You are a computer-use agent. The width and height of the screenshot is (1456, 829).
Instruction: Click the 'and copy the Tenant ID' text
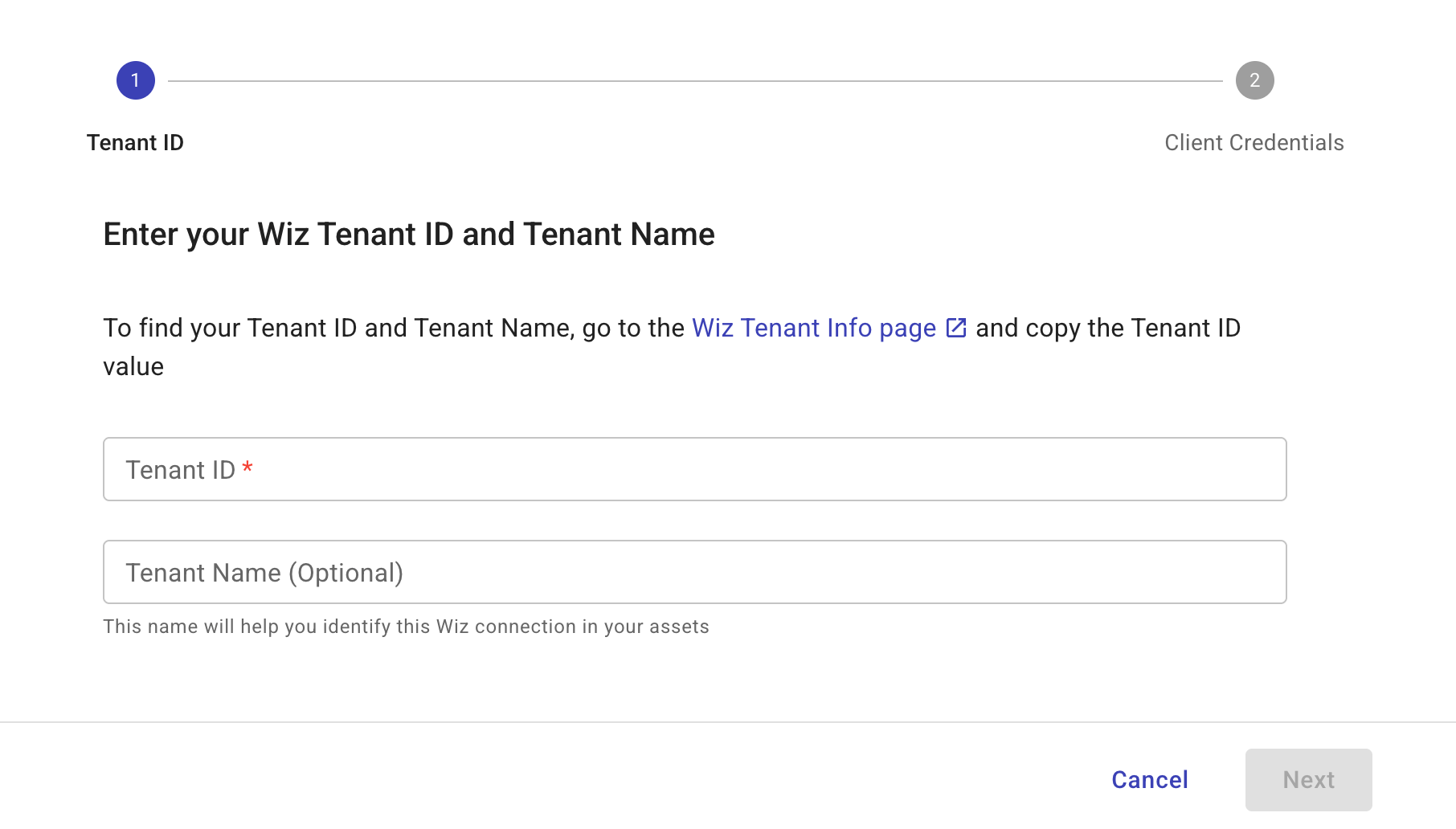pyautogui.click(x=1107, y=328)
